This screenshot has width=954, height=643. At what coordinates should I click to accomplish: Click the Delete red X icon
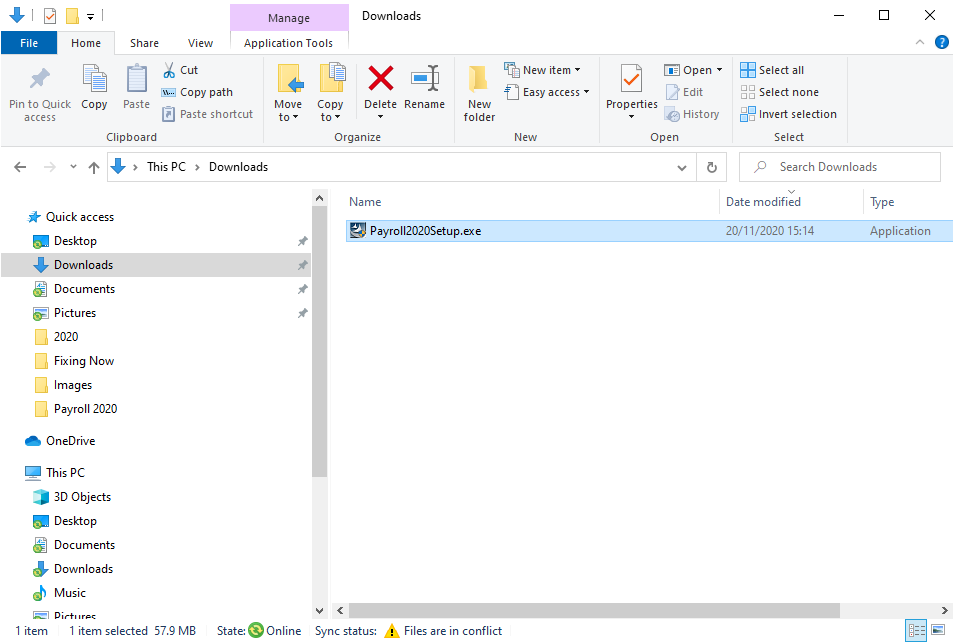tap(380, 80)
